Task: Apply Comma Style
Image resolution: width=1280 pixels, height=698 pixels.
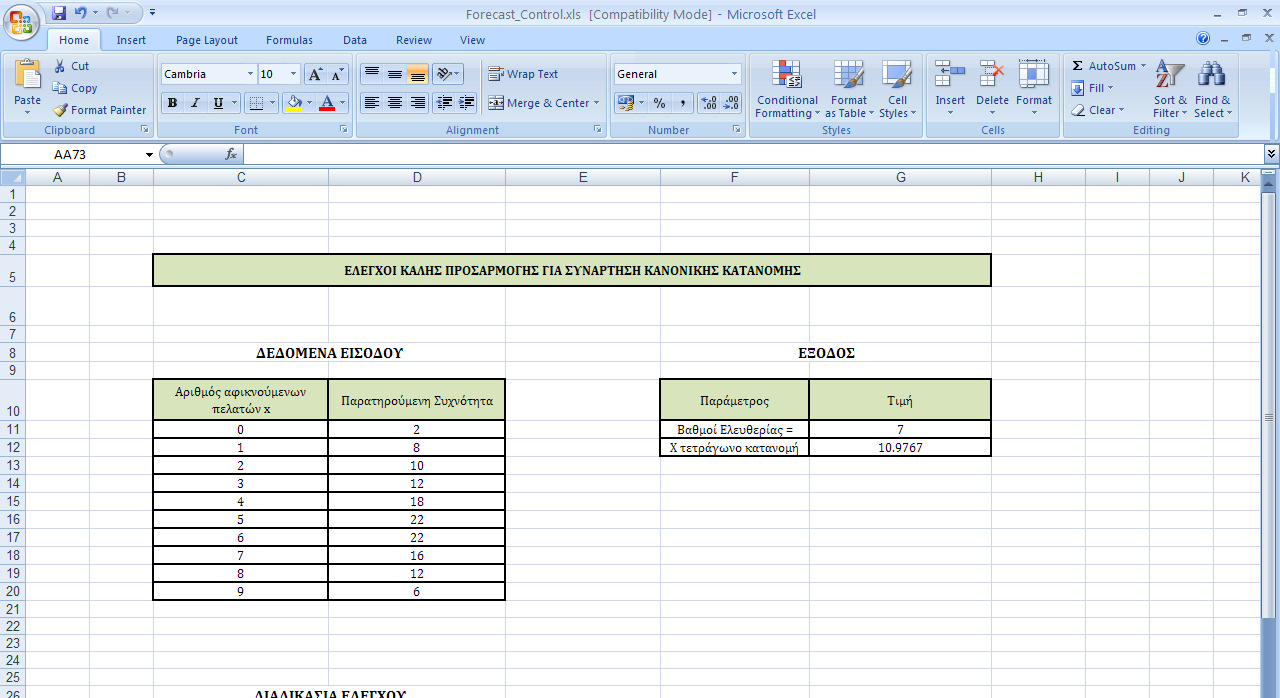Action: [682, 103]
